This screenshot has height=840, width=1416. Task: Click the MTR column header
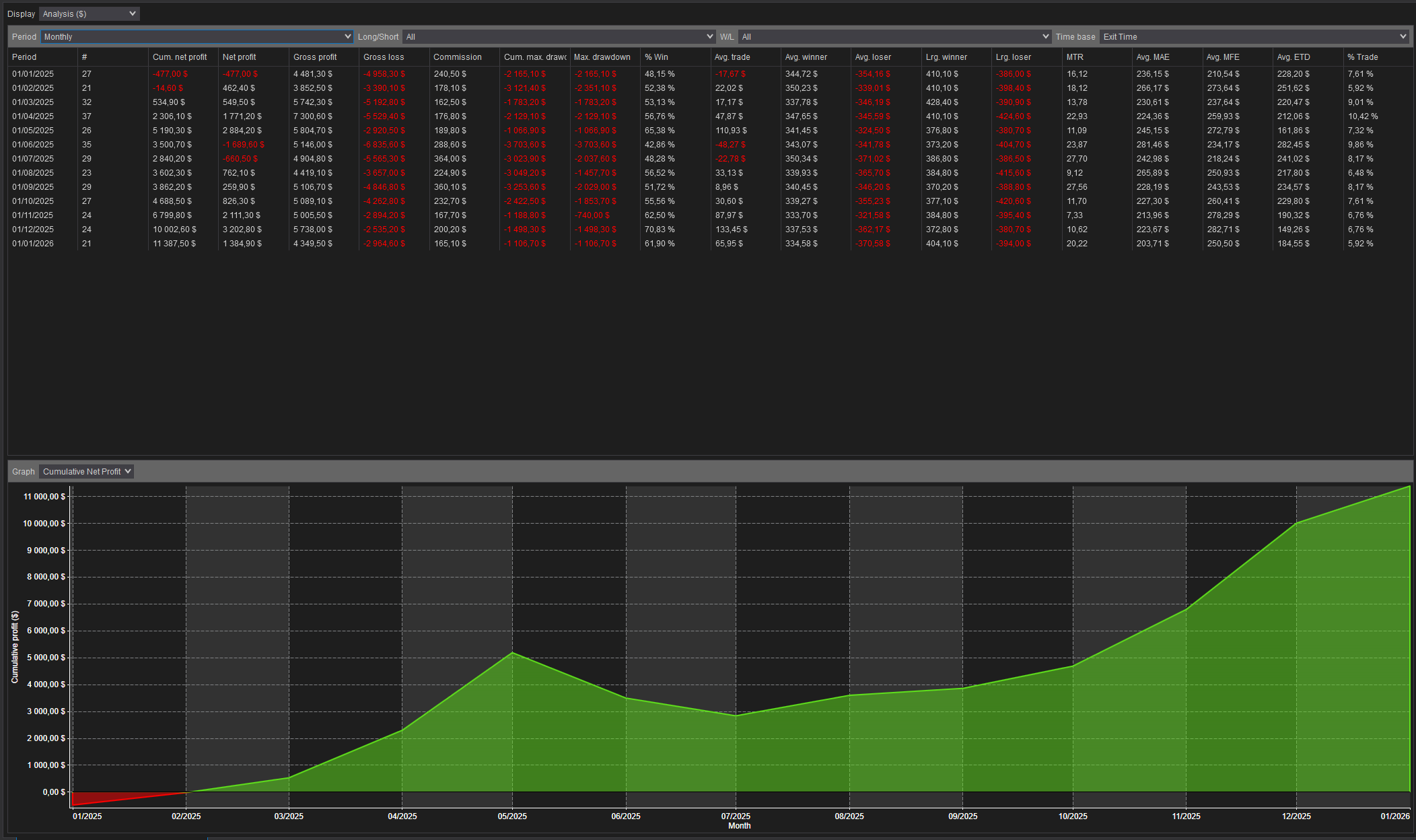tap(1074, 57)
